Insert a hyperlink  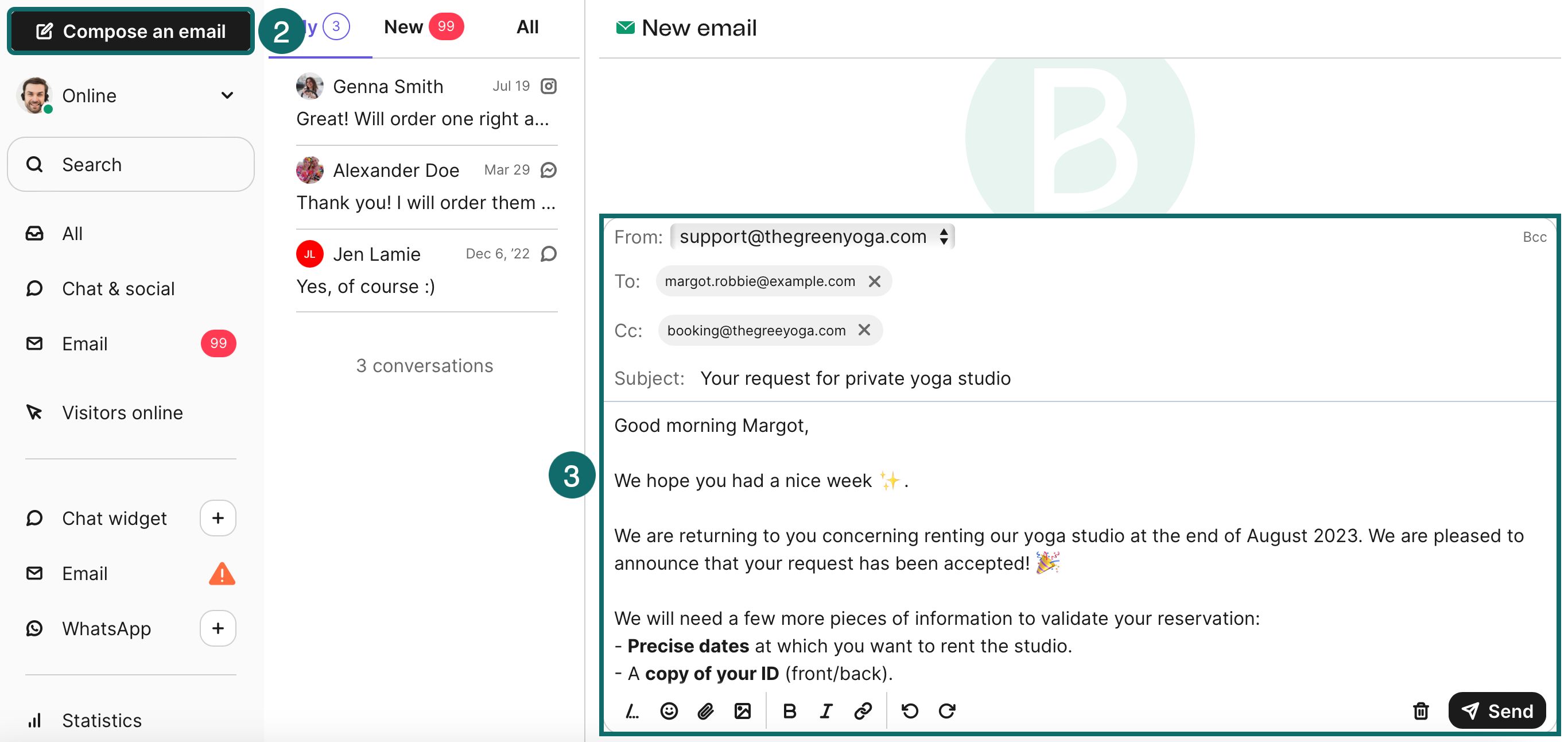[863, 711]
